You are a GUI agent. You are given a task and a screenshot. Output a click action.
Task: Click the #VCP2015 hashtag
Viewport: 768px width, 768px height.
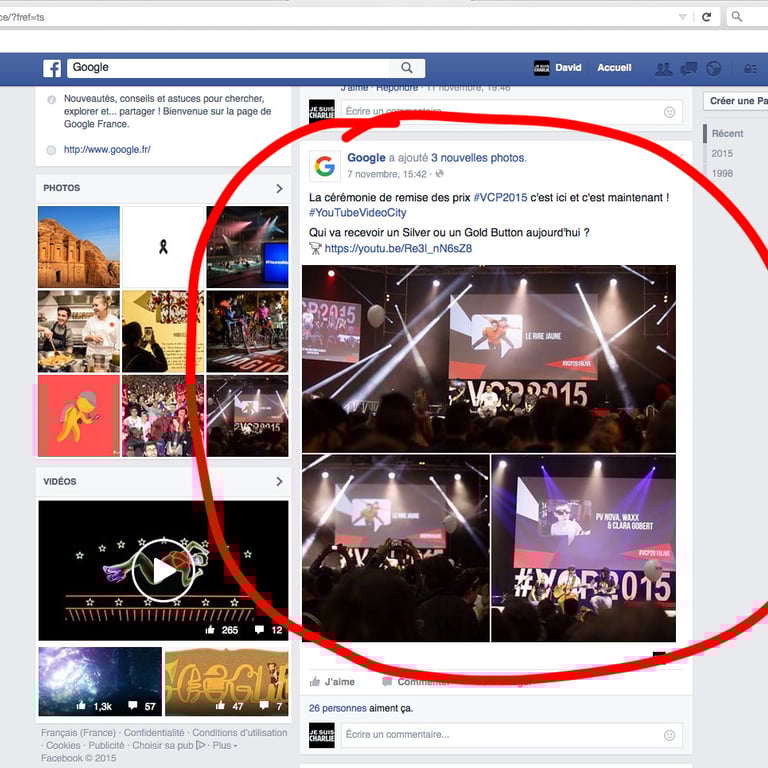coord(500,197)
